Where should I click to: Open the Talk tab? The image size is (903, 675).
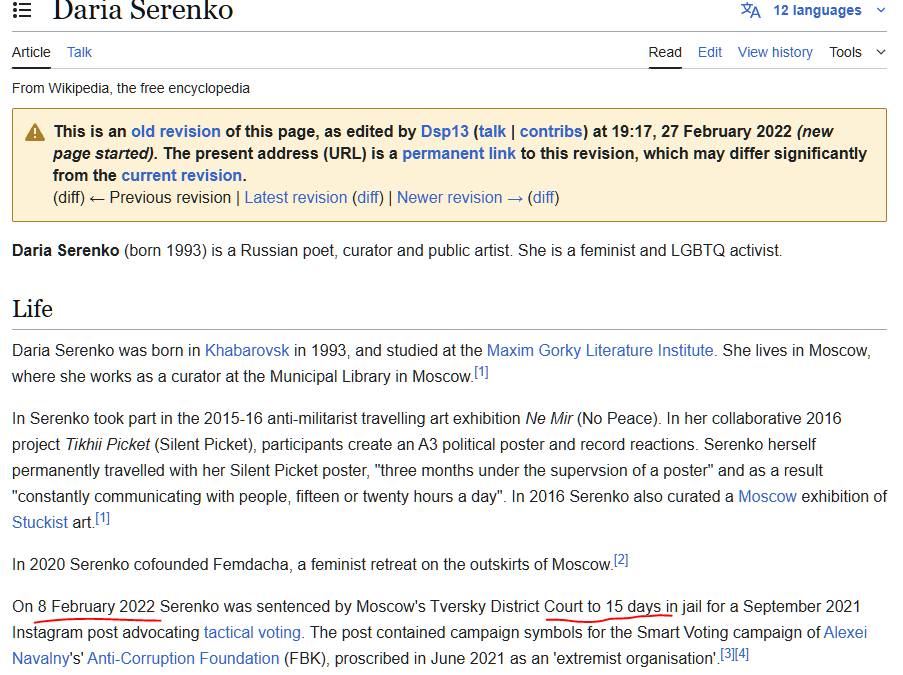(x=79, y=52)
